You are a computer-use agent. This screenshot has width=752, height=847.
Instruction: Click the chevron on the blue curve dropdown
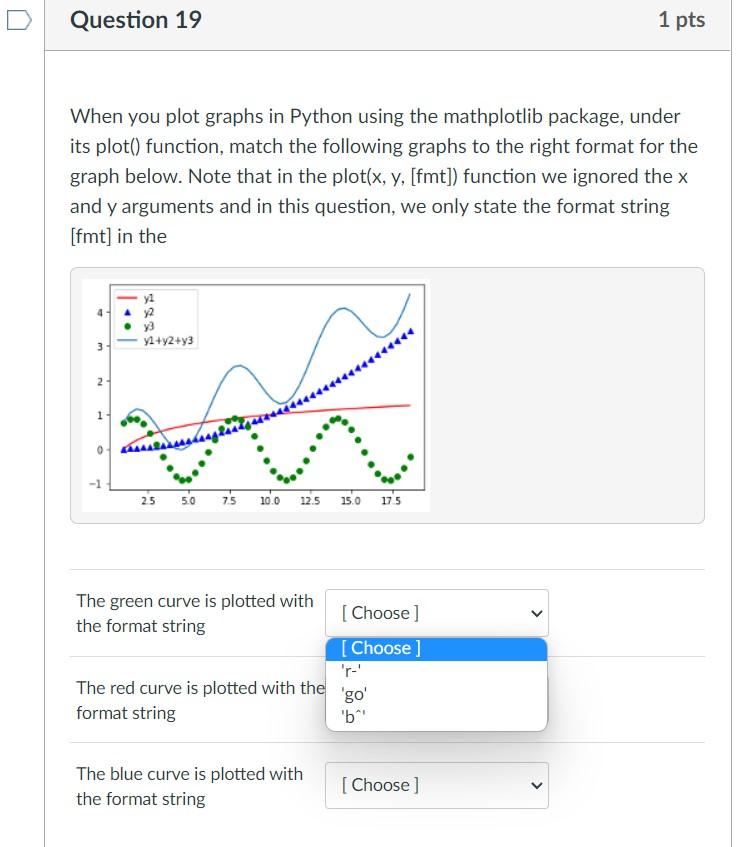536,785
